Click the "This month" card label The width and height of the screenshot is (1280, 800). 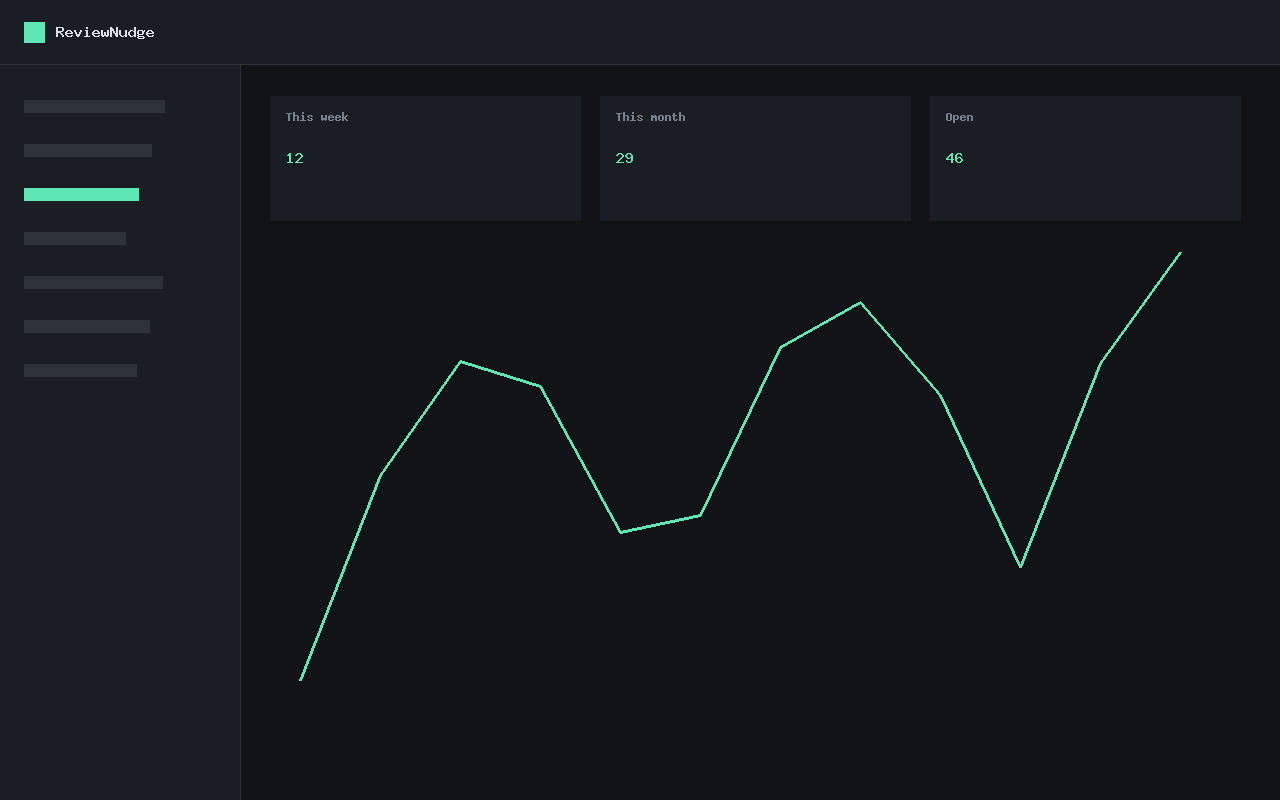(x=650, y=117)
